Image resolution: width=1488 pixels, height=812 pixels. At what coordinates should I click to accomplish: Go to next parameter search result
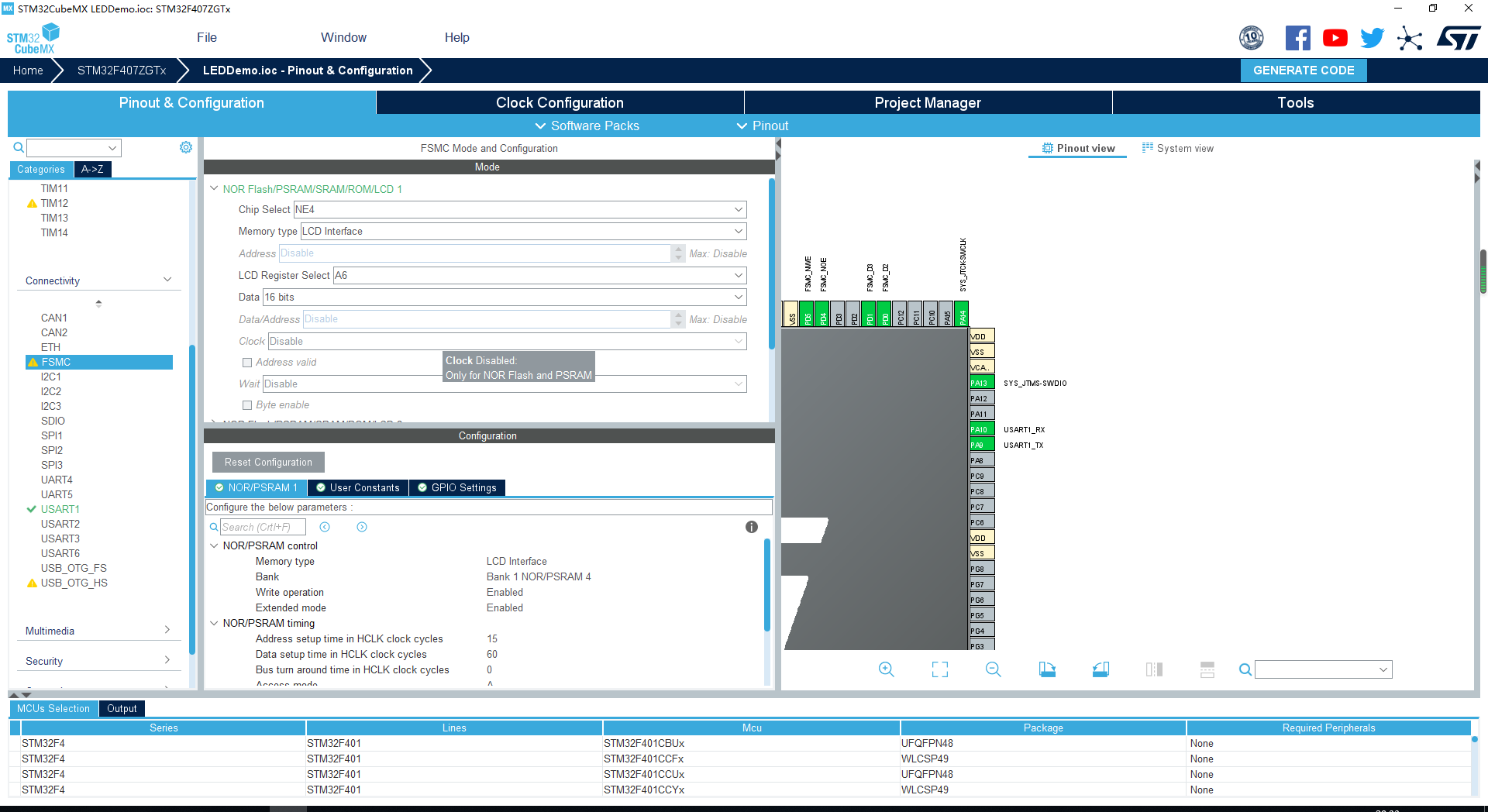click(x=362, y=527)
